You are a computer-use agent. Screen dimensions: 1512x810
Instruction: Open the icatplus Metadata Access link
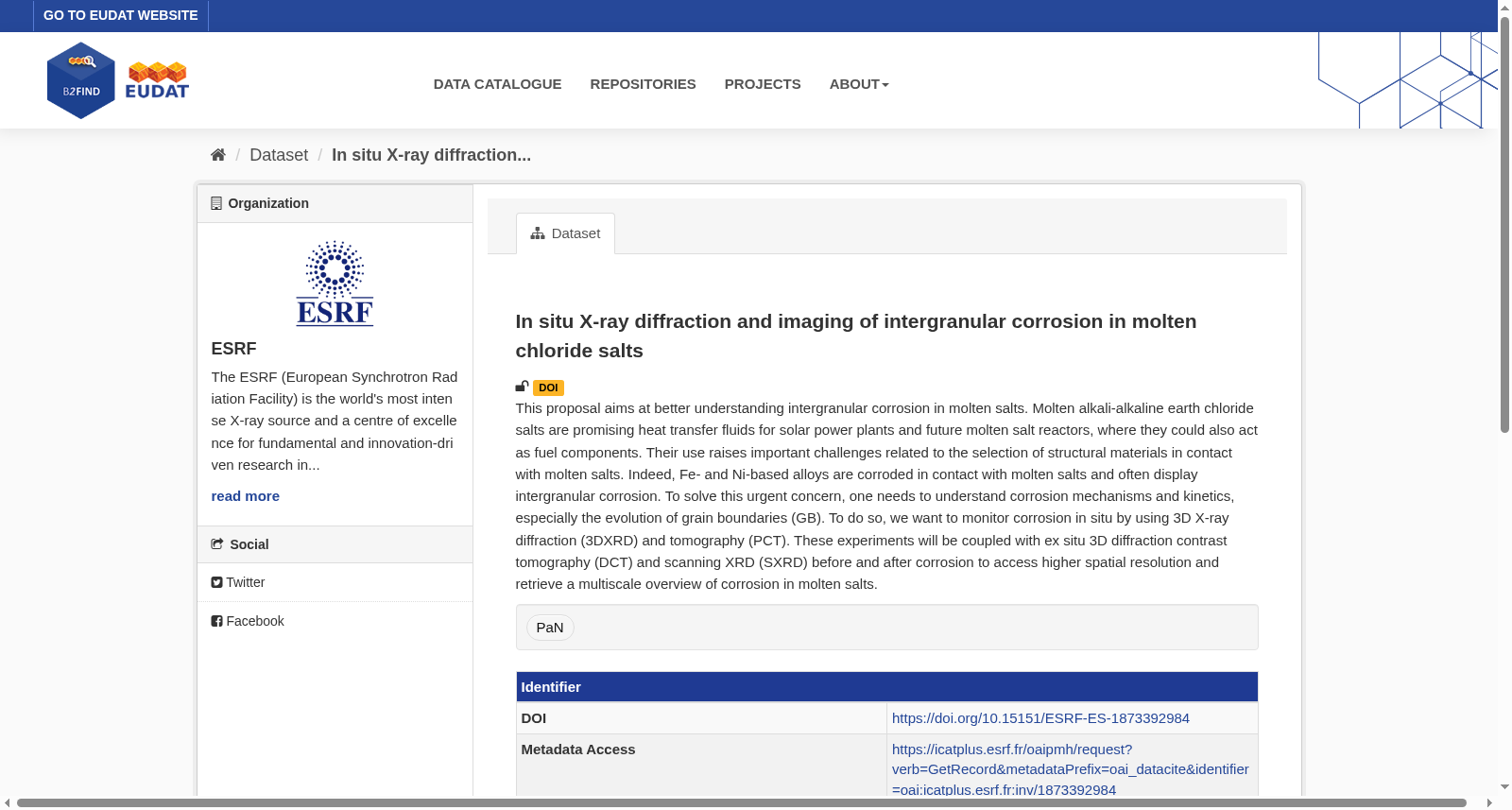pos(1070,769)
